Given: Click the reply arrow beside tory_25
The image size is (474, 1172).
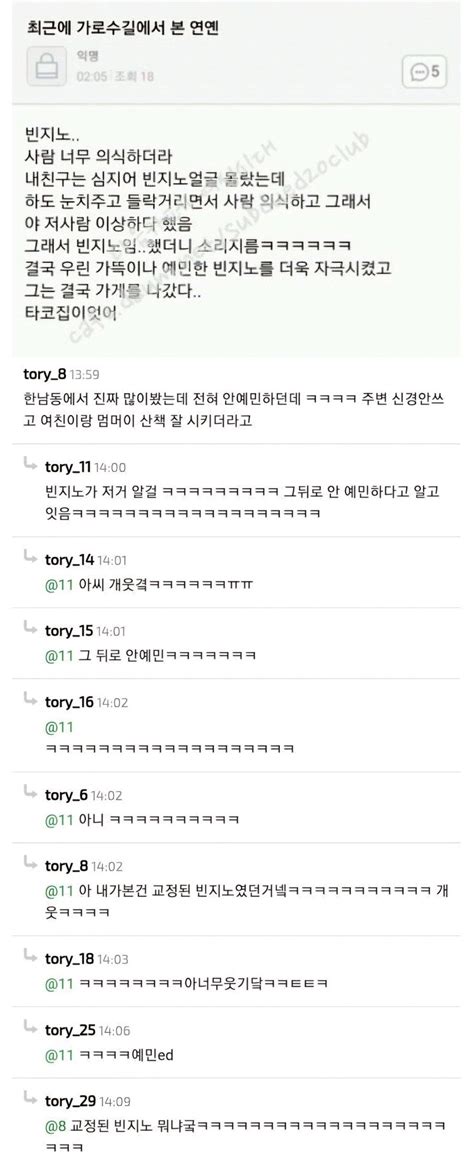Looking at the screenshot, I should 30,1028.
